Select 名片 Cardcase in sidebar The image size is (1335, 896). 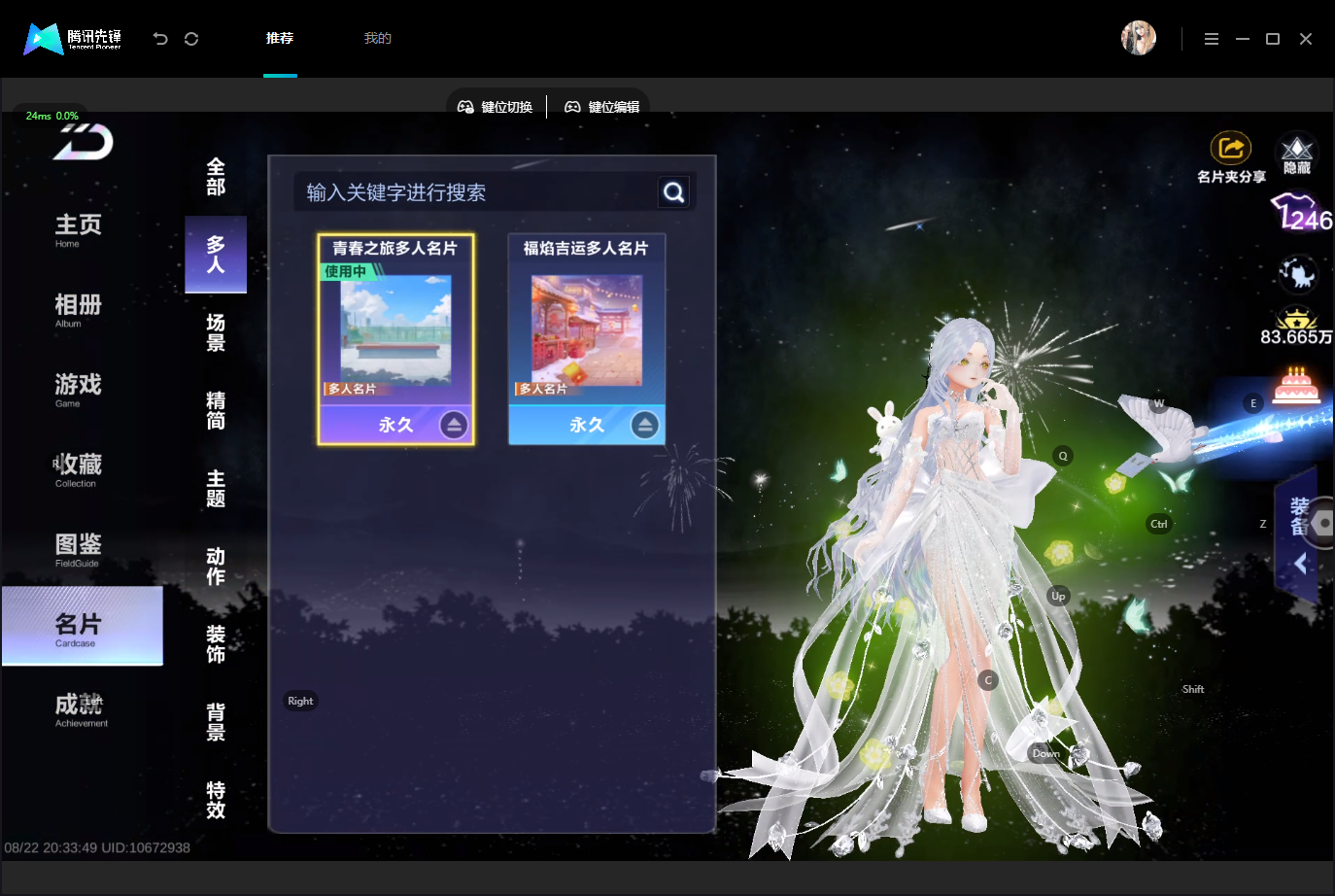(x=83, y=626)
